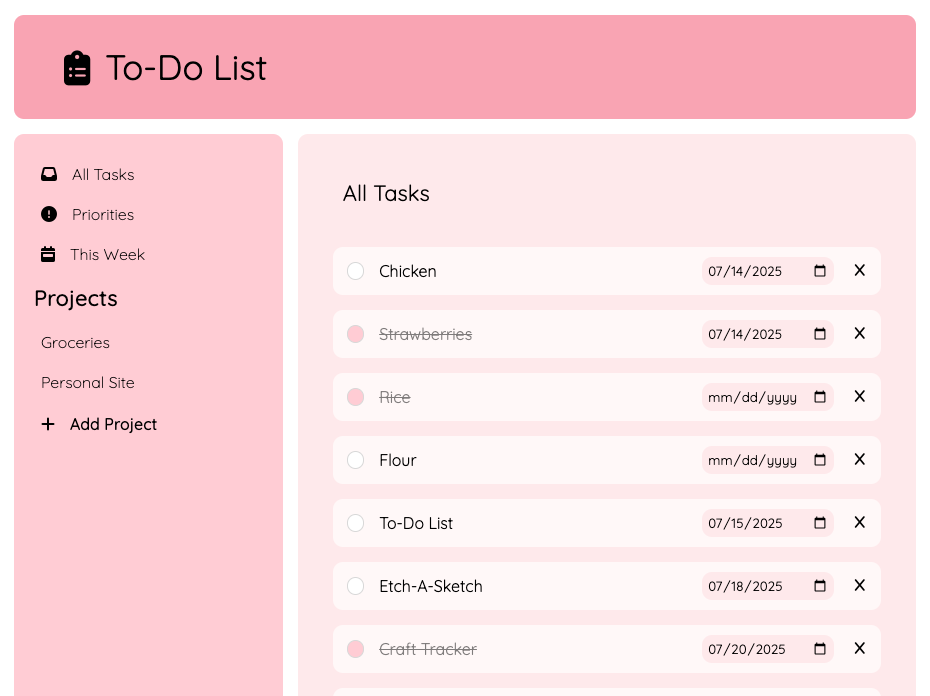Show the Priorities task view

click(102, 215)
